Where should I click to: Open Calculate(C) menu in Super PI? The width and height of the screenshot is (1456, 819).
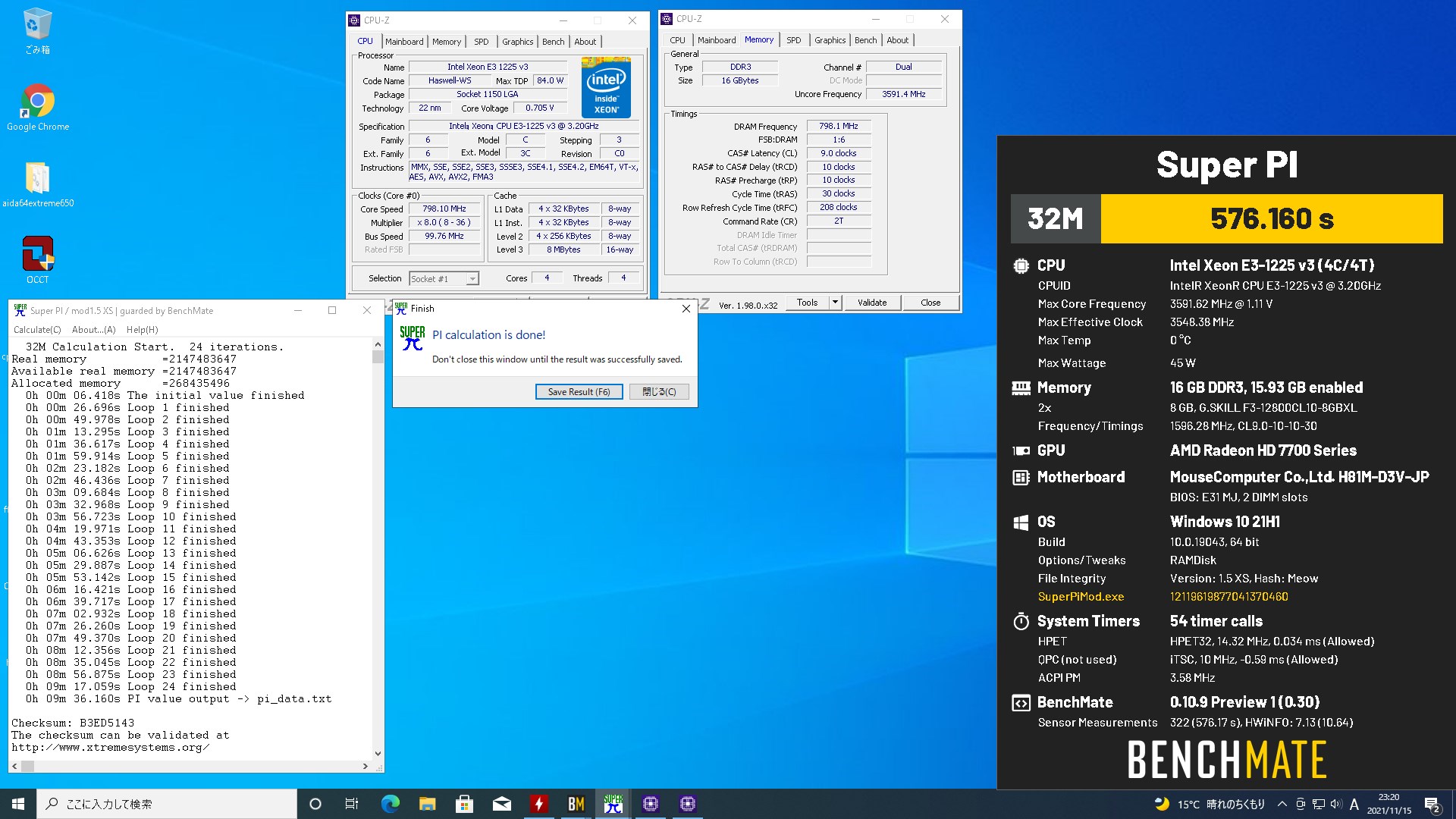click(36, 330)
